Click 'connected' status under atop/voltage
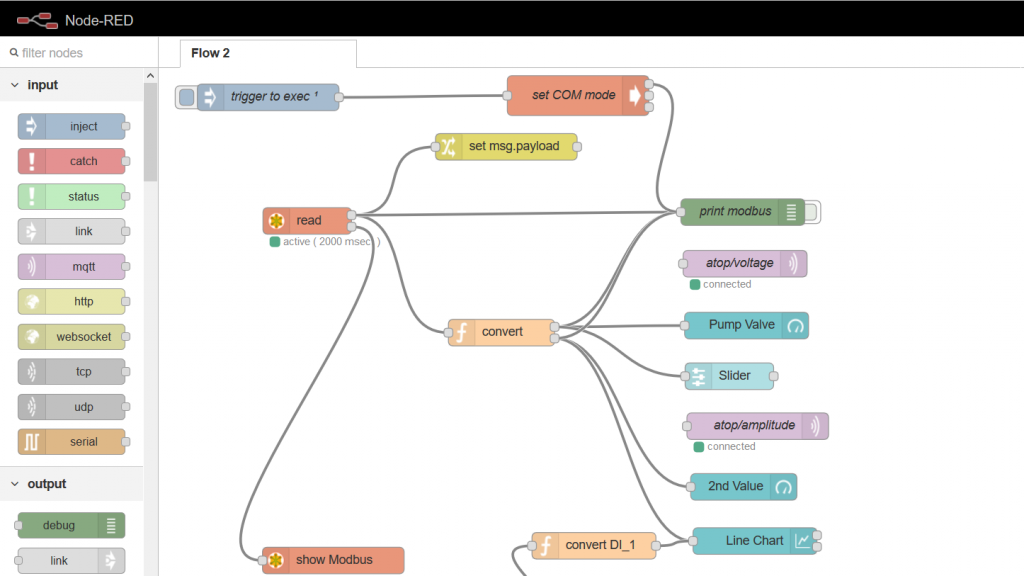1024x576 pixels. coord(727,284)
